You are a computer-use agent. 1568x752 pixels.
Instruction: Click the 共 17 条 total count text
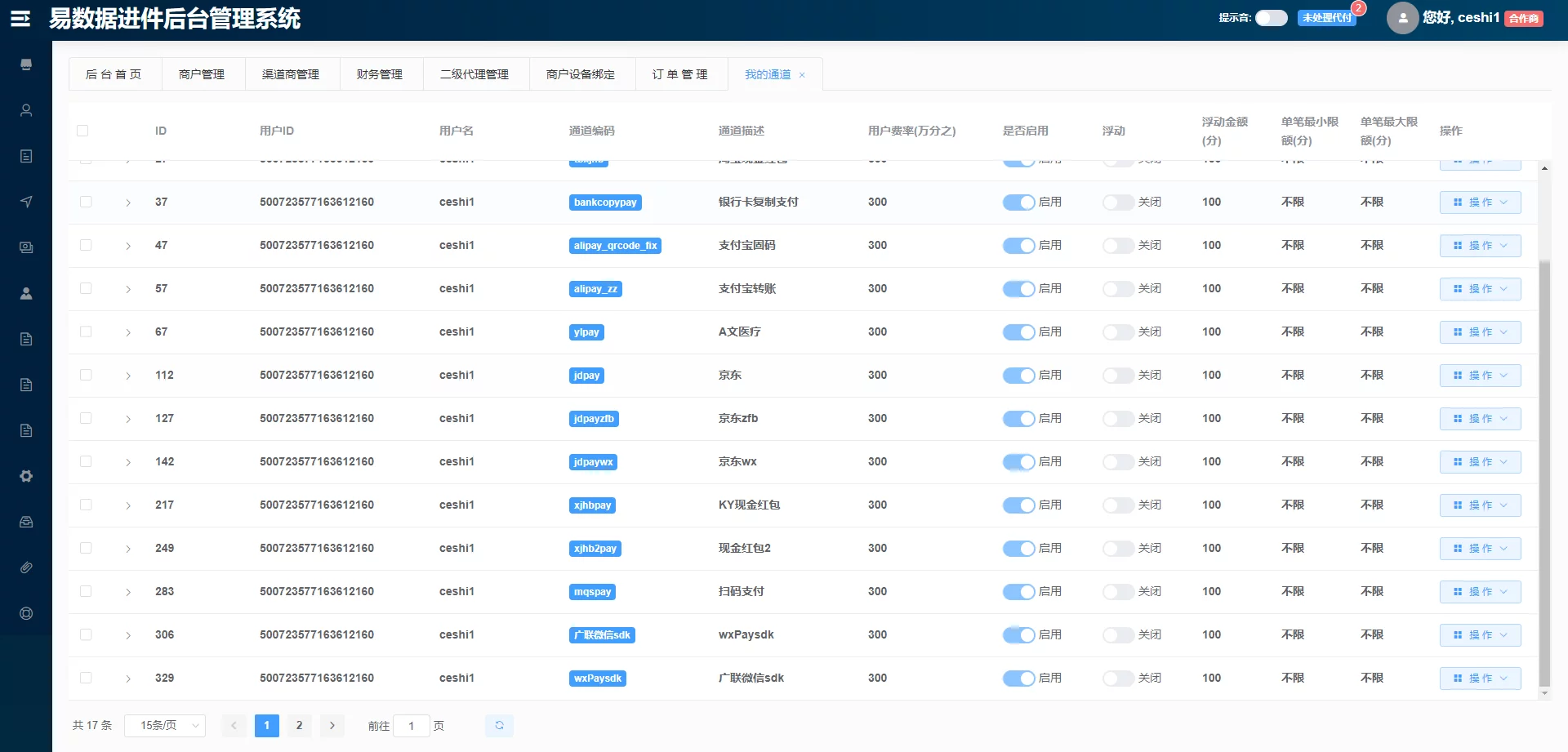point(92,725)
